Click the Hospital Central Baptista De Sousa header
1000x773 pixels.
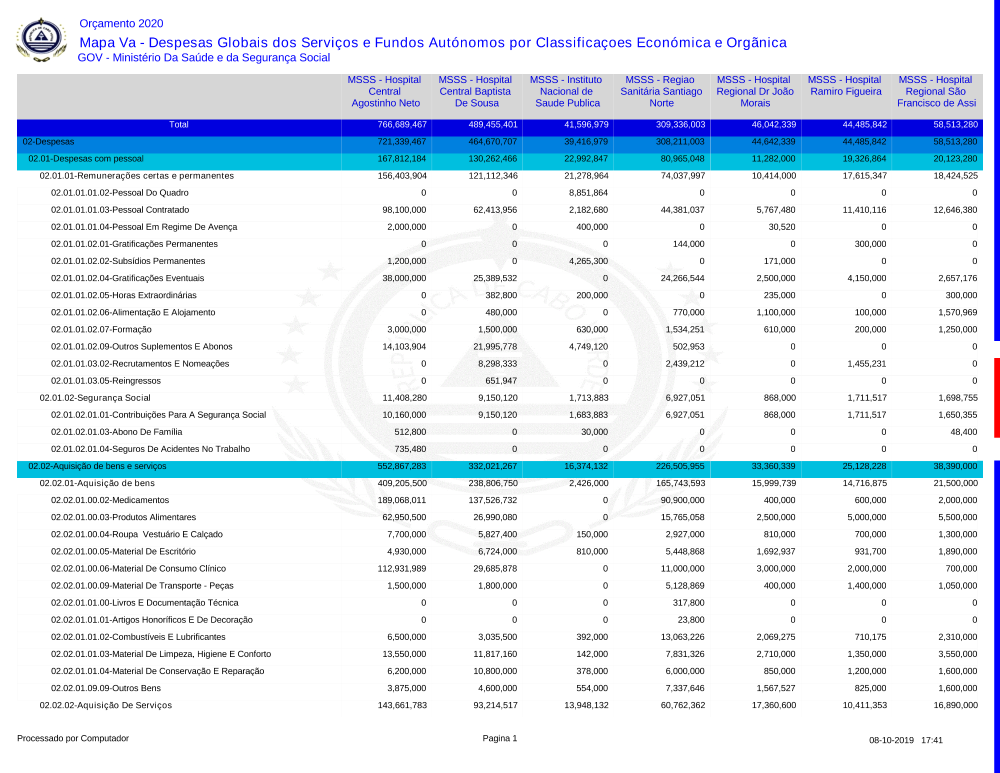tap(476, 91)
